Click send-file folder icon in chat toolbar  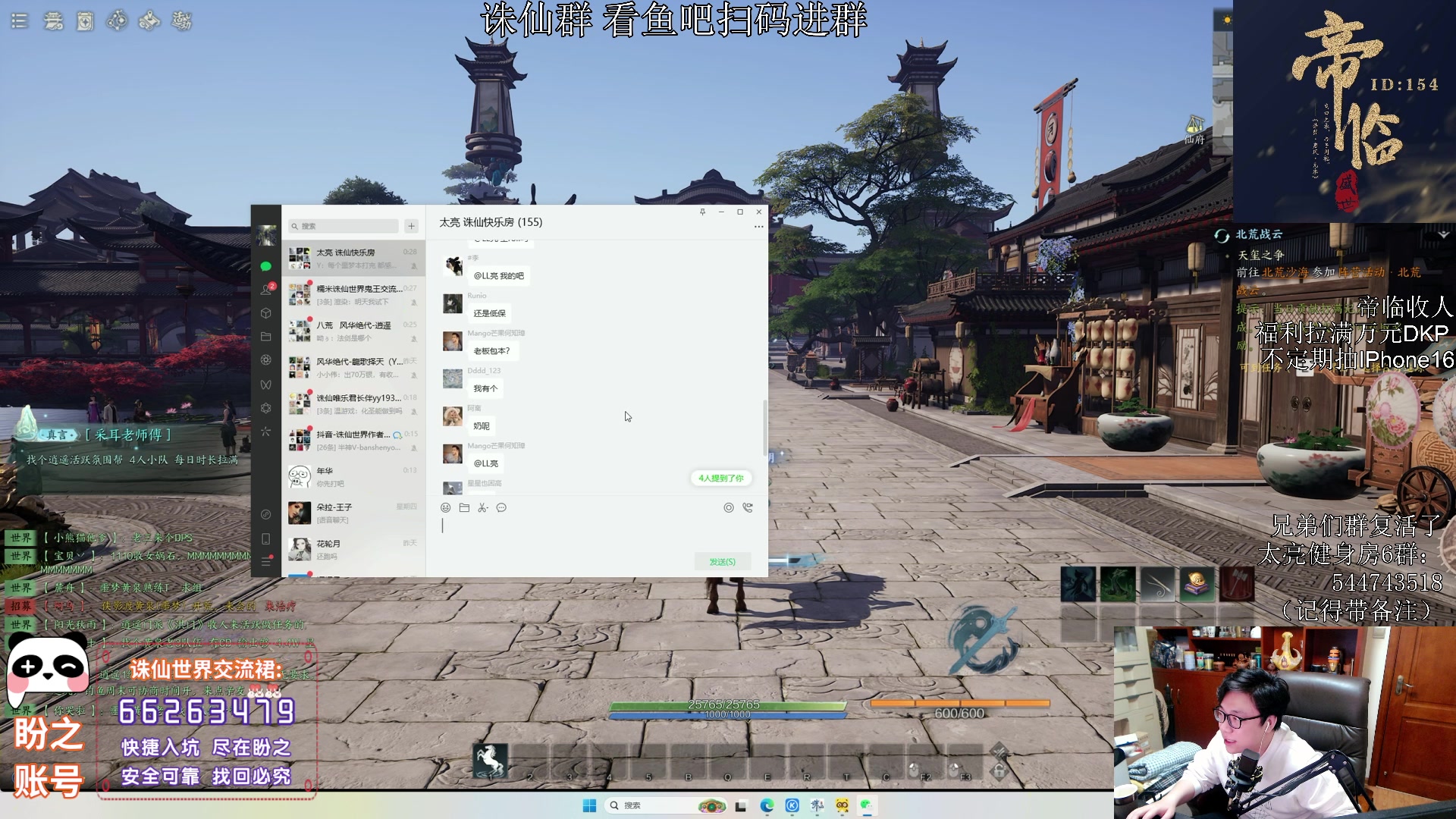464,508
